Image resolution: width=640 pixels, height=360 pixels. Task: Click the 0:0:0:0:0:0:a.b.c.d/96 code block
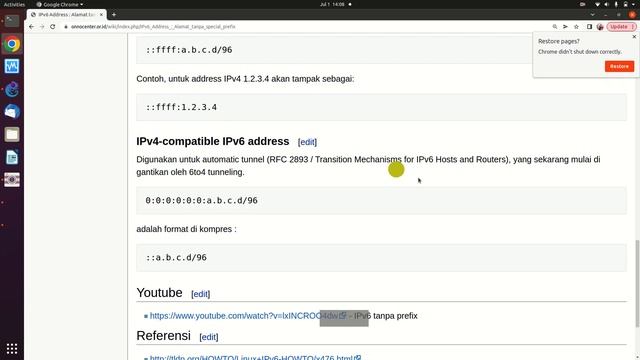381,200
